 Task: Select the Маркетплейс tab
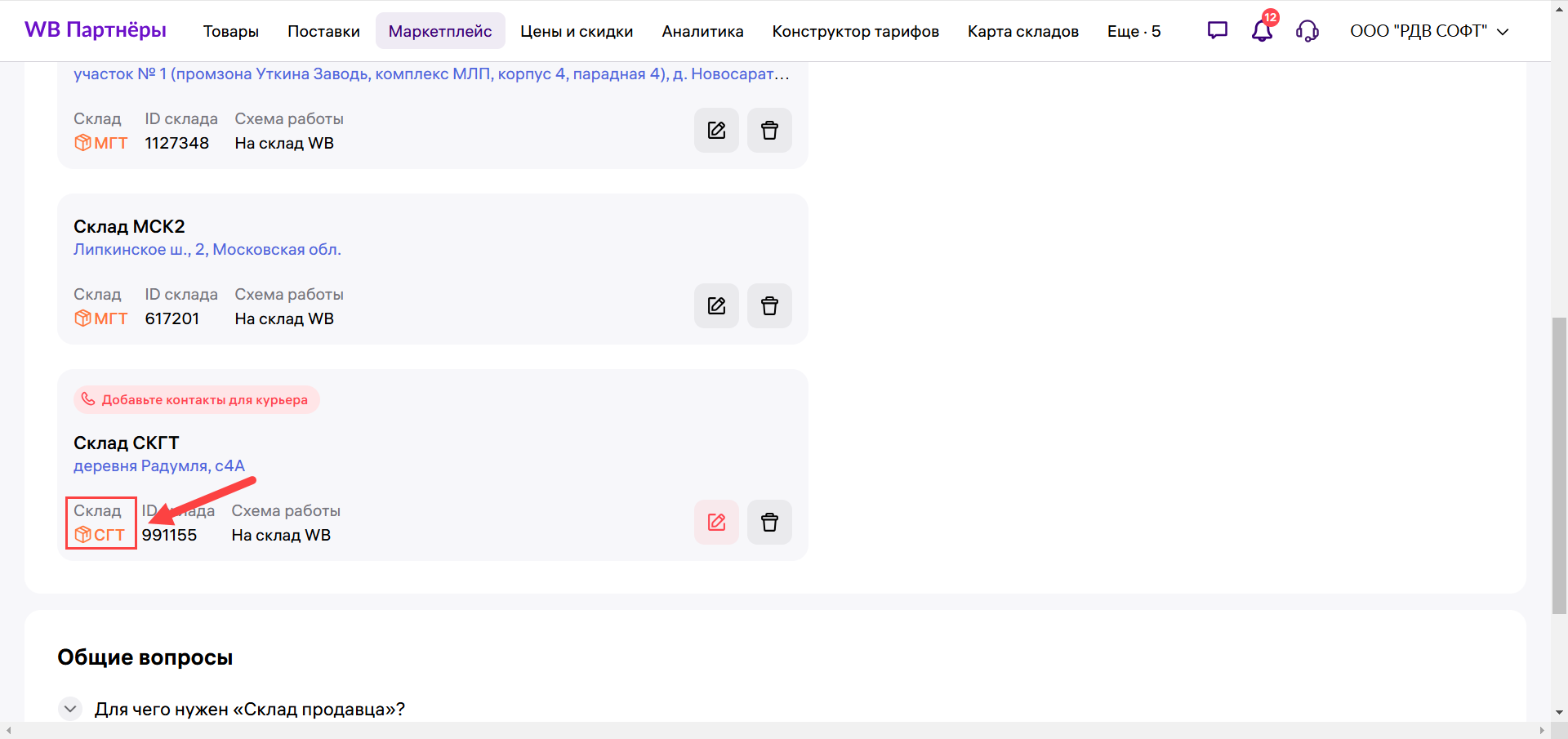[x=440, y=31]
